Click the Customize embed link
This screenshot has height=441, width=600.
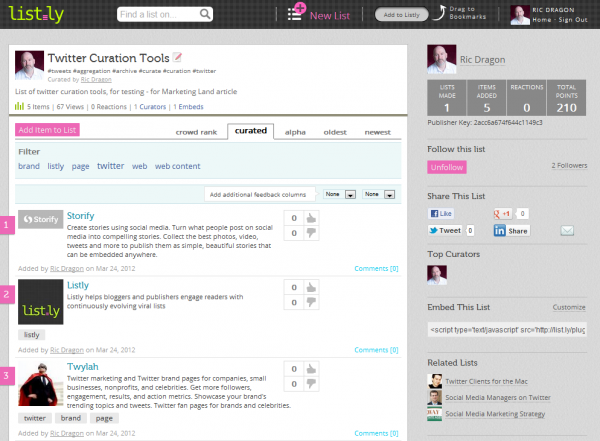pos(569,307)
